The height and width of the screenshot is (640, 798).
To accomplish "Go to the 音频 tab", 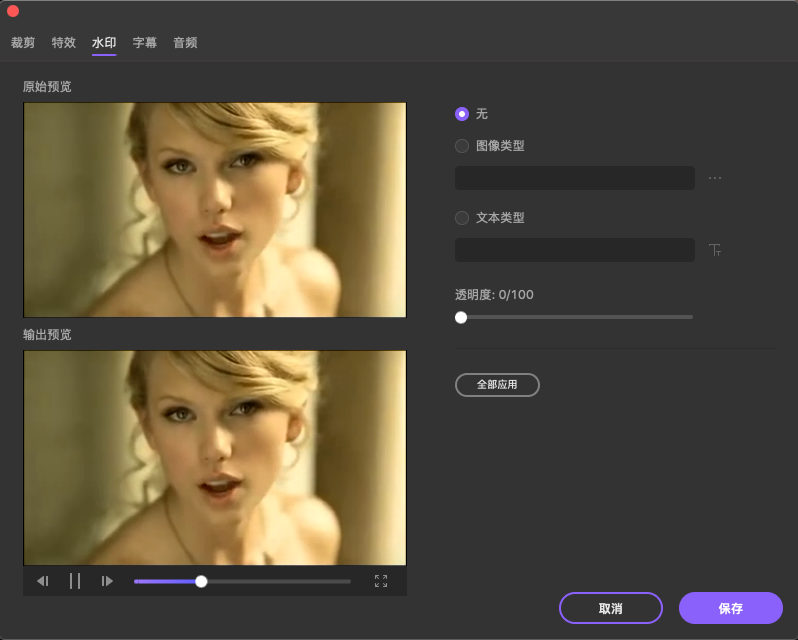I will [185, 43].
